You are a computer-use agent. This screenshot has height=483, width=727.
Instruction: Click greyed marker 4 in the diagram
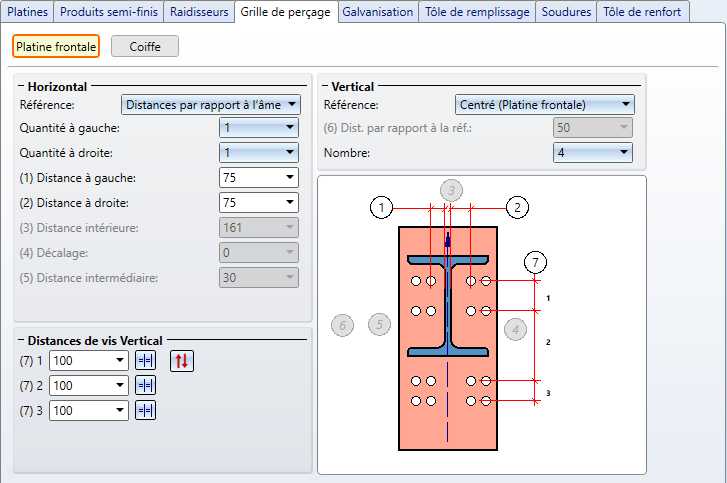click(515, 329)
